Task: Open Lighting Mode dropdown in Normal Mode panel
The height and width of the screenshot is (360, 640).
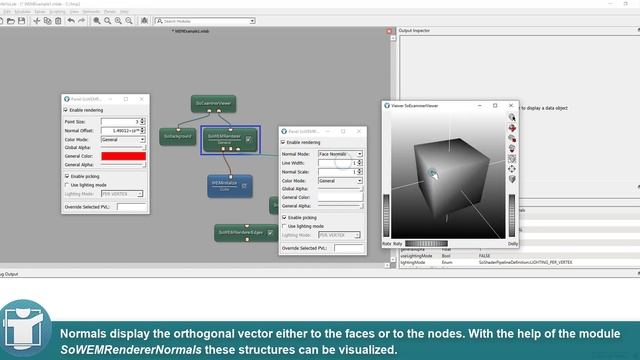Action: coord(339,235)
